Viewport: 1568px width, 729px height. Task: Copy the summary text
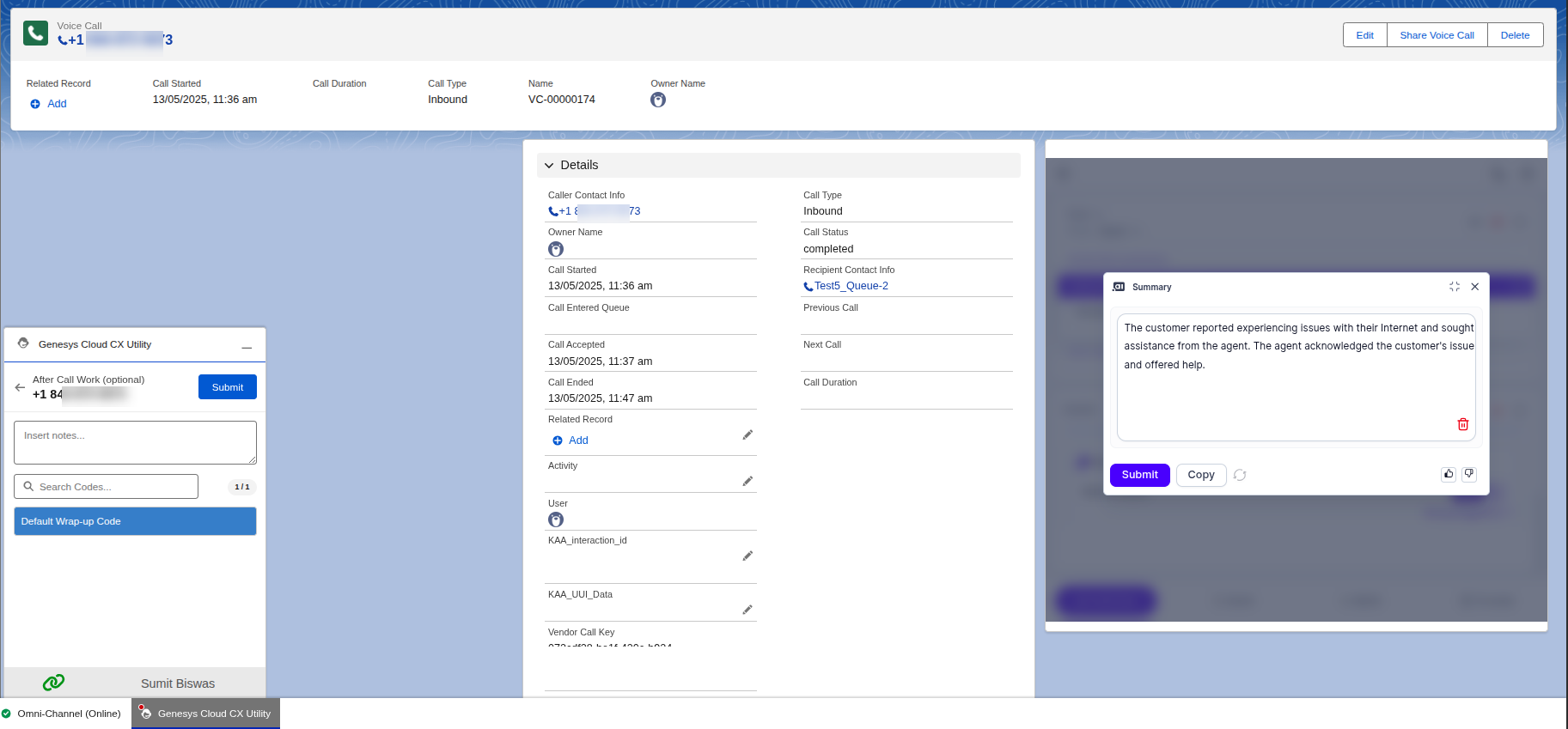[1200, 475]
